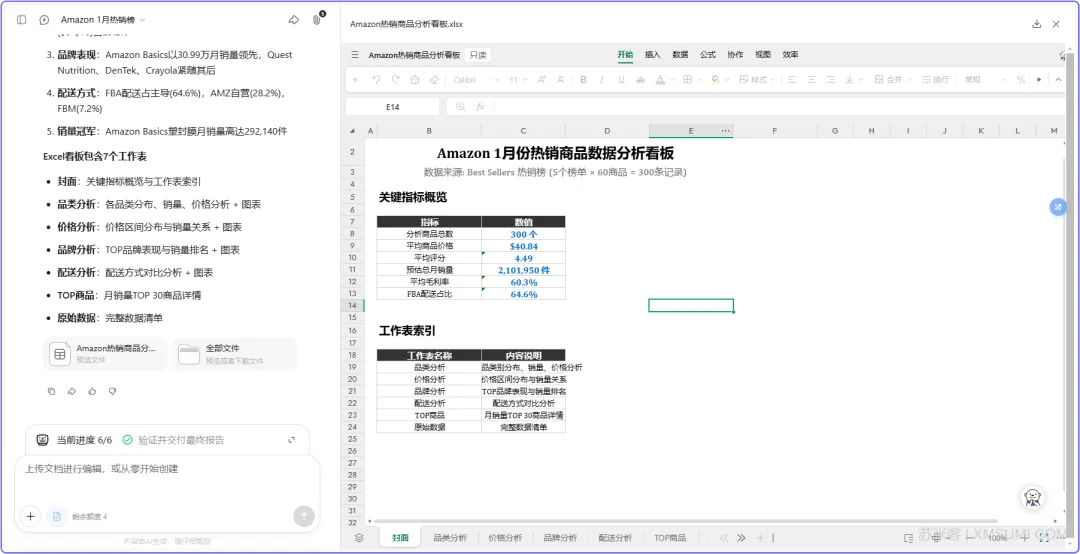Click the plus add-attachment button in composer
Screen dimensions: 1080x554
point(30,516)
